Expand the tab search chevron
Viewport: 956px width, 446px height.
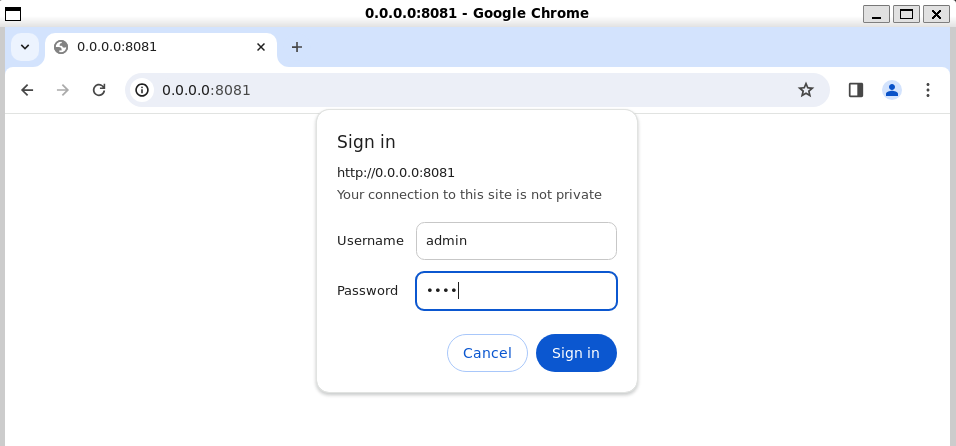25,47
